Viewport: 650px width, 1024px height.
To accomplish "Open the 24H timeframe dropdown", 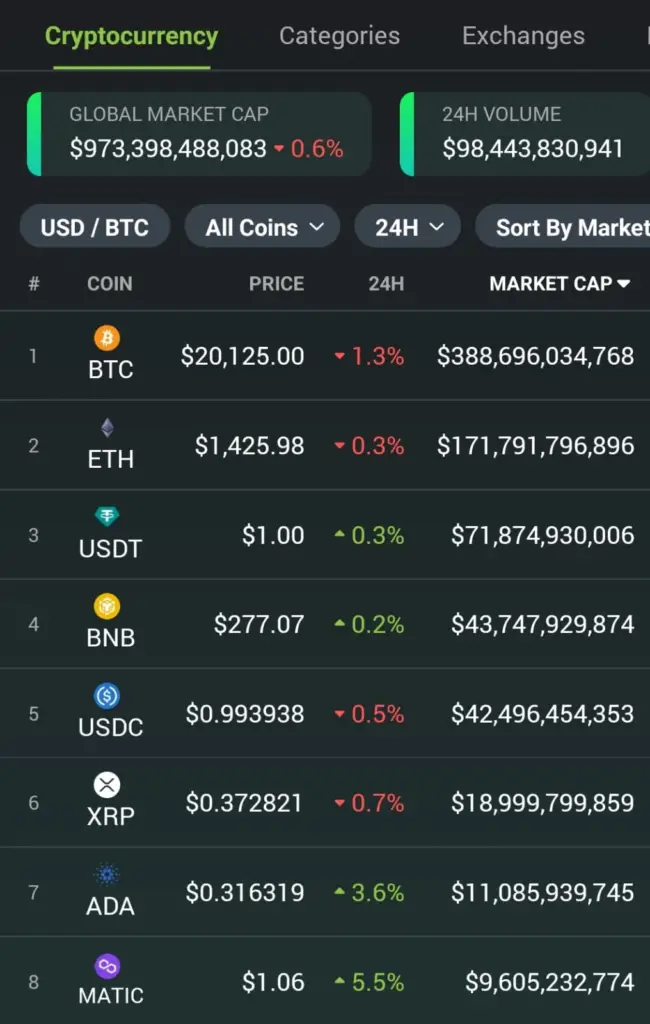I will 408,227.
